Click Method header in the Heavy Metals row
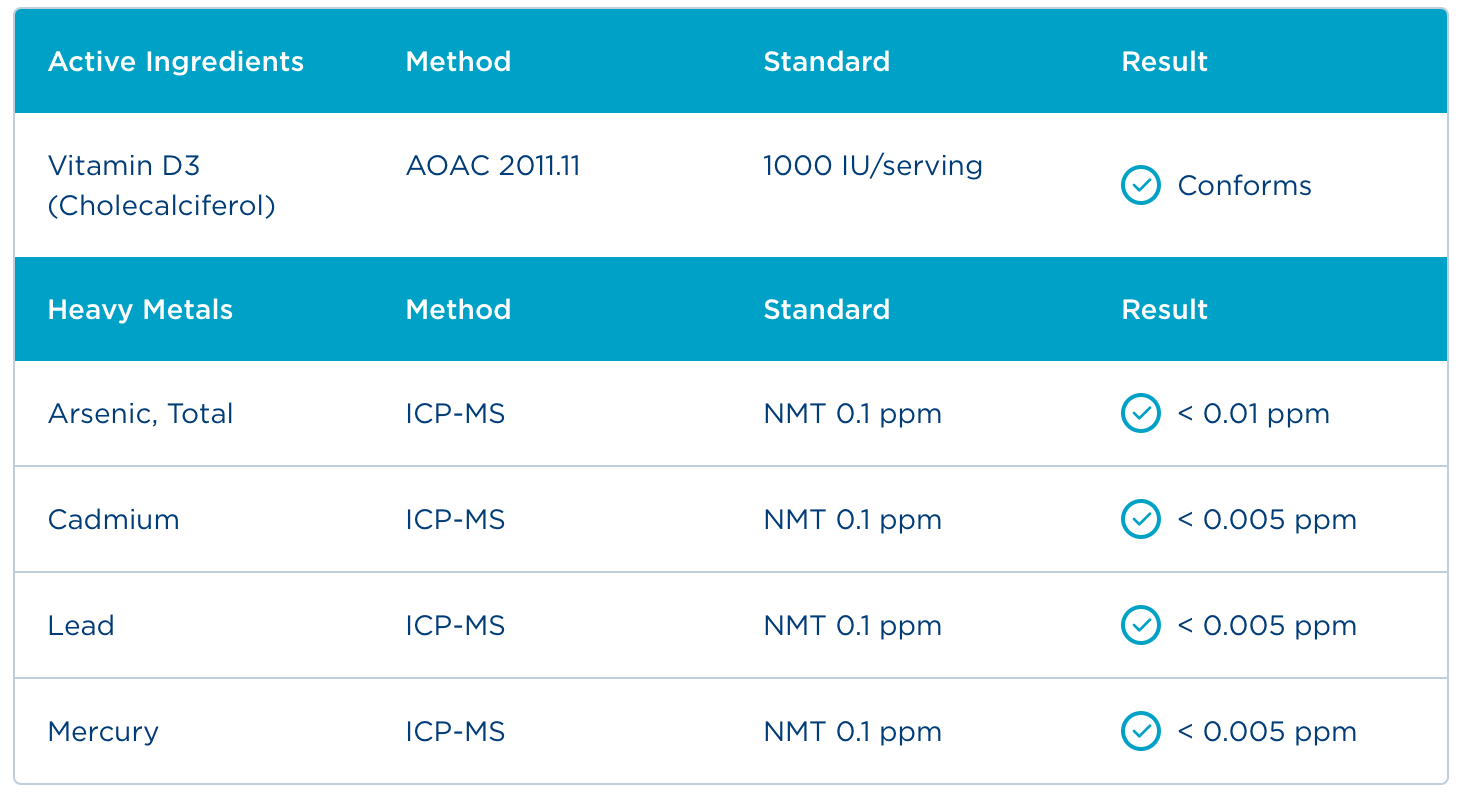This screenshot has width=1460, height=799. [458, 310]
